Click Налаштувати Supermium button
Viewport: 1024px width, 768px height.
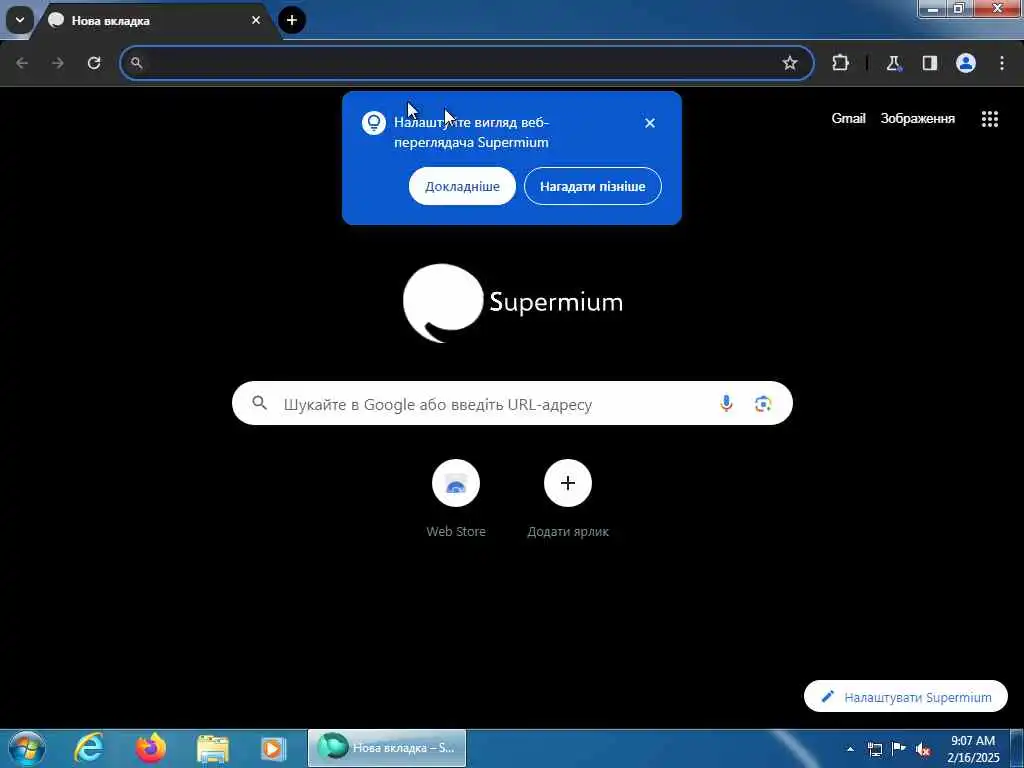click(x=906, y=697)
